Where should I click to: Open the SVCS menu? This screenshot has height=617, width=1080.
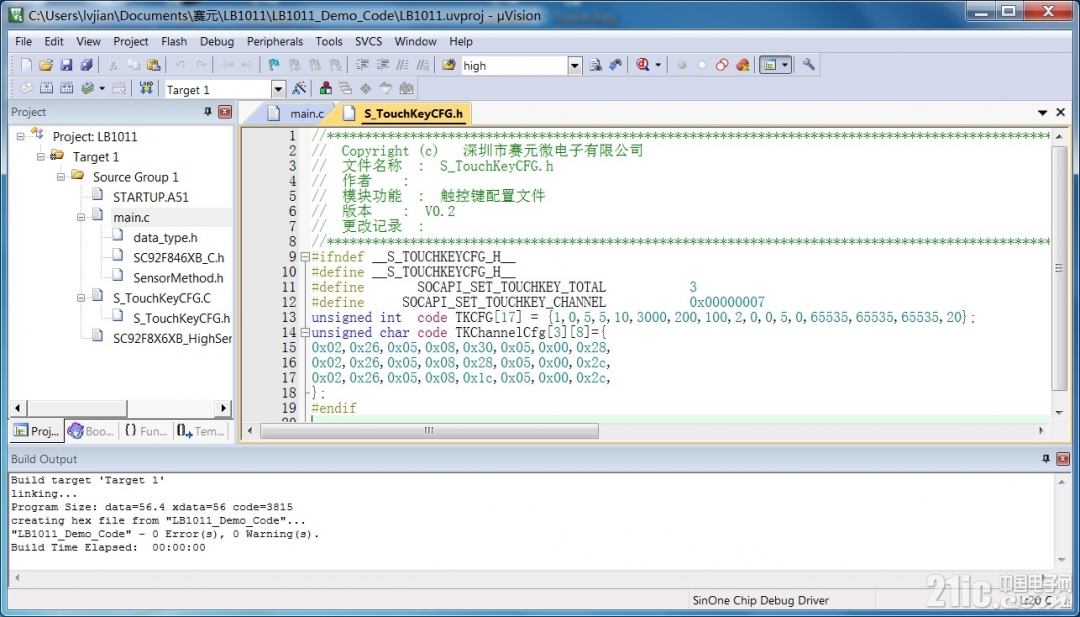tap(368, 41)
